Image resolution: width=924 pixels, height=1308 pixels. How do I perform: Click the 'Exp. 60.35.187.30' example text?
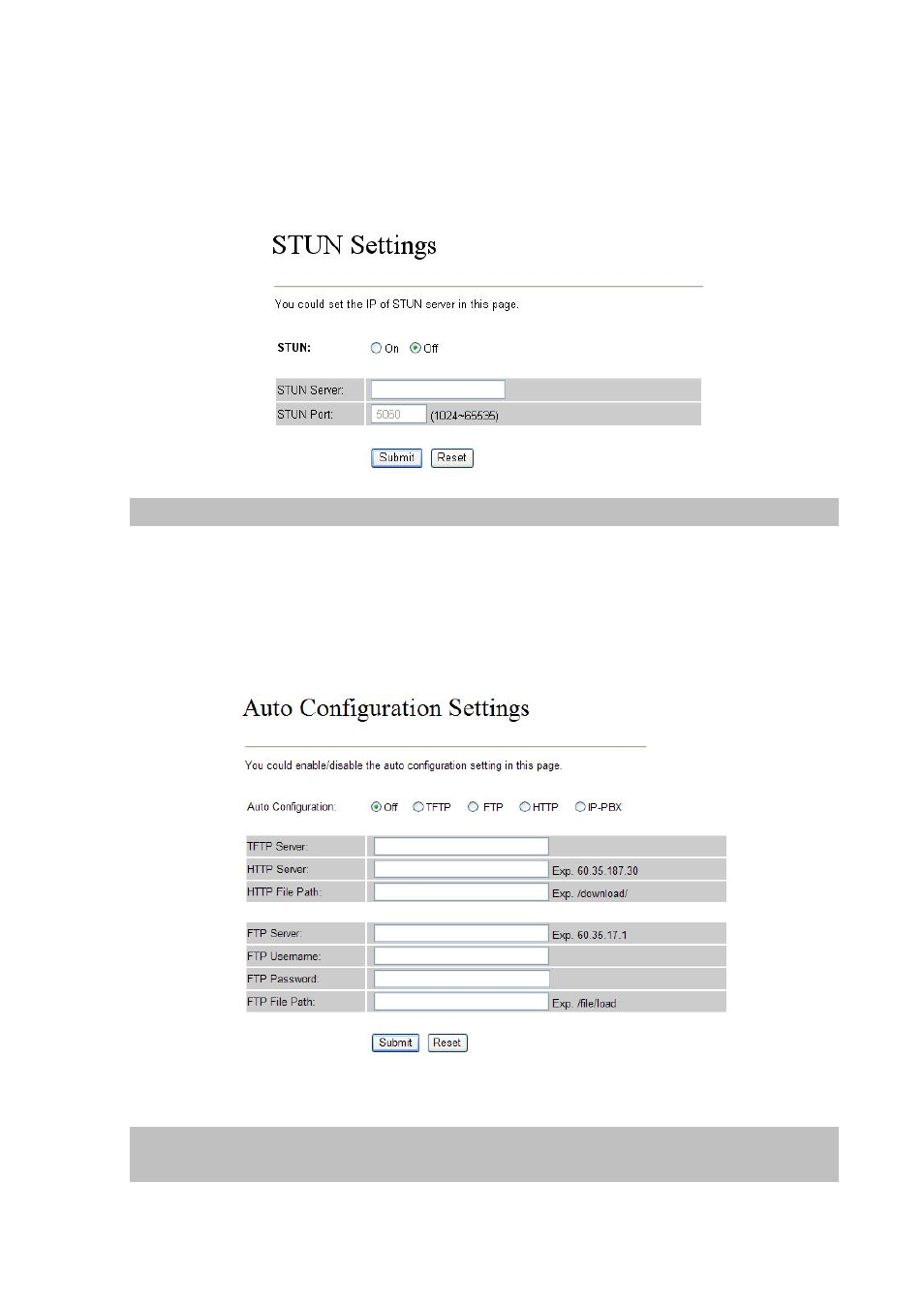(x=595, y=871)
